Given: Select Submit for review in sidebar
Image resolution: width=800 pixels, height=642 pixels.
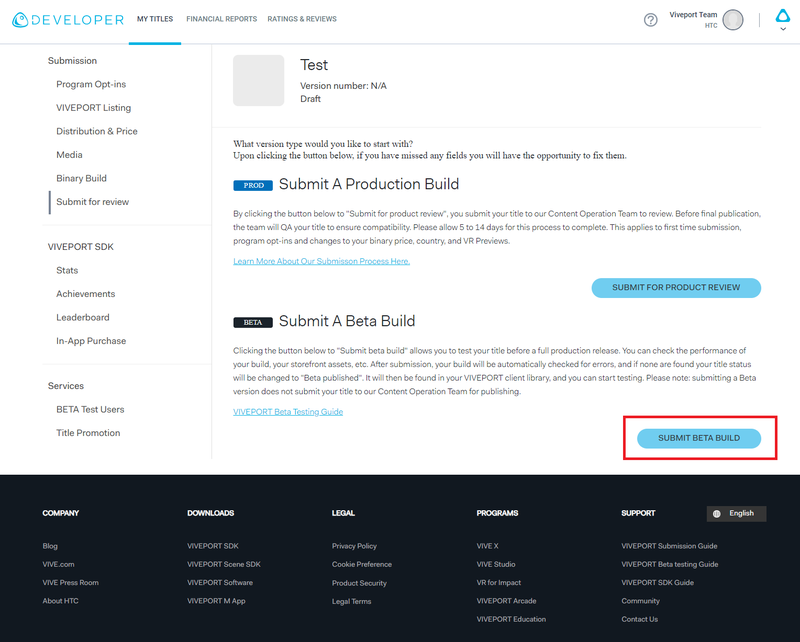Looking at the screenshot, I should point(92,202).
